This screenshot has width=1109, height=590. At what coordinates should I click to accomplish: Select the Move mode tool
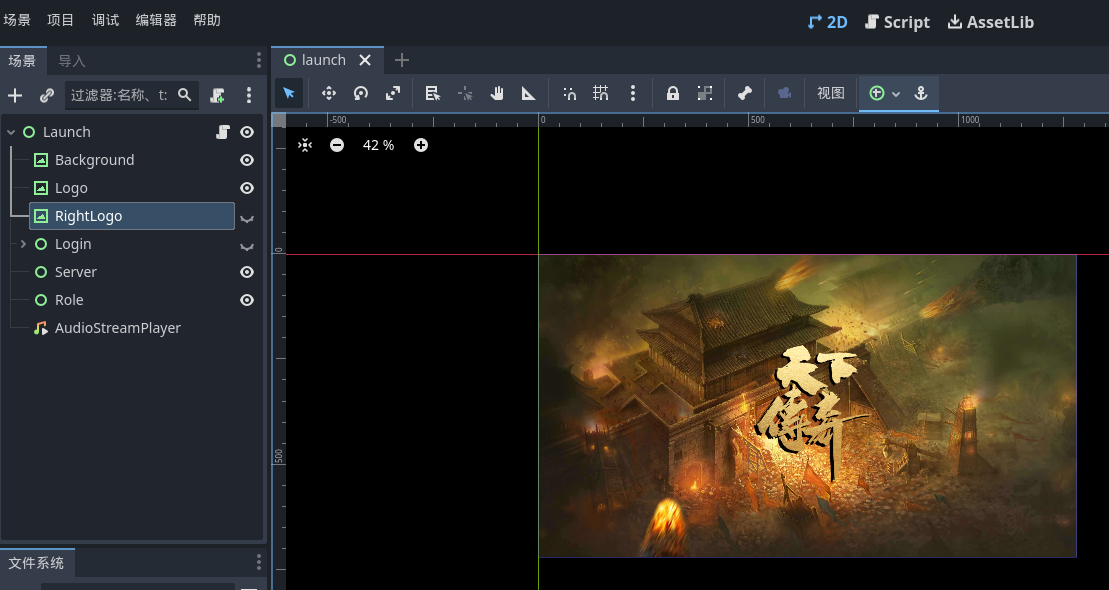tap(328, 93)
